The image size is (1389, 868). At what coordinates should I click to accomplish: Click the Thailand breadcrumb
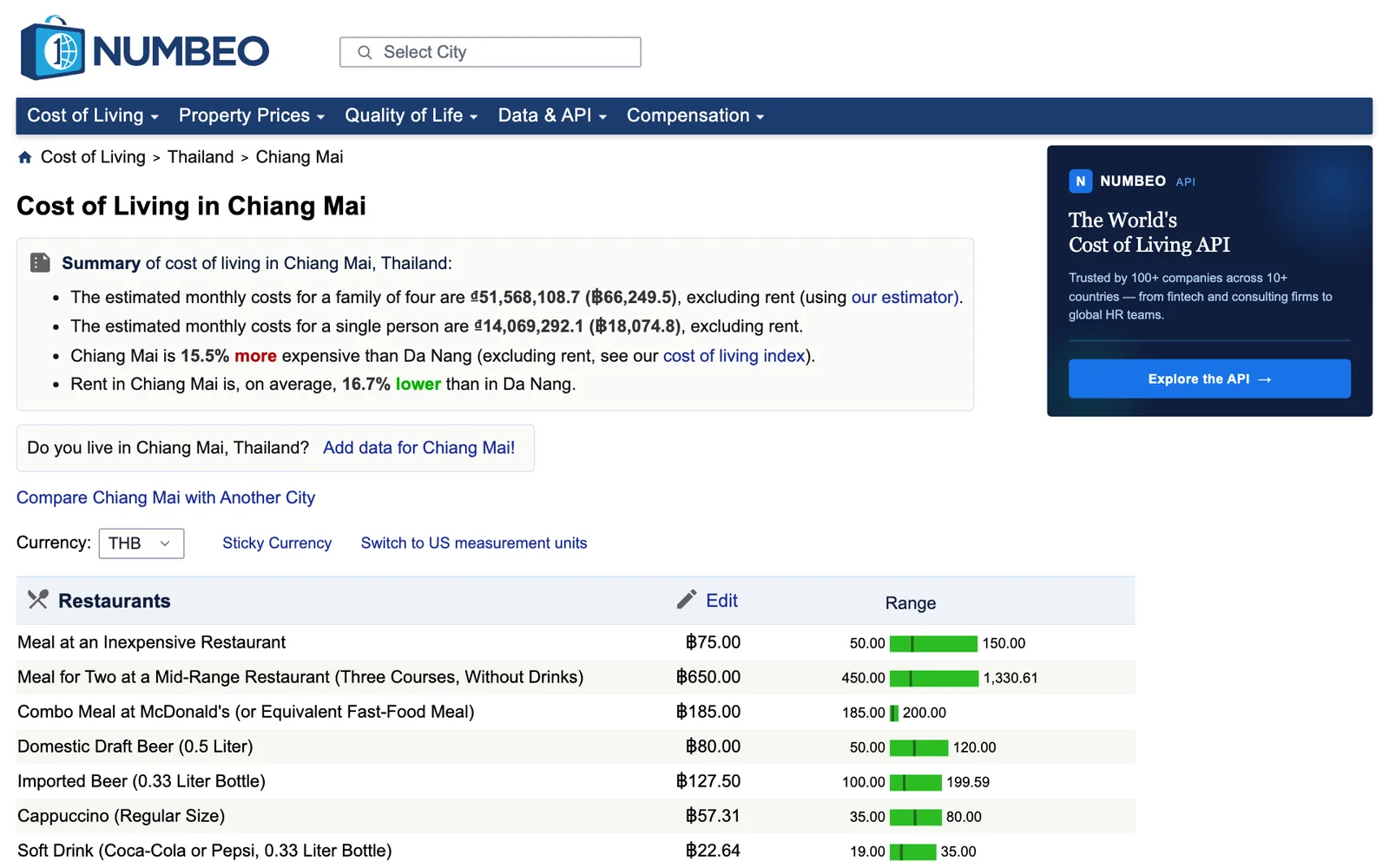(x=201, y=157)
